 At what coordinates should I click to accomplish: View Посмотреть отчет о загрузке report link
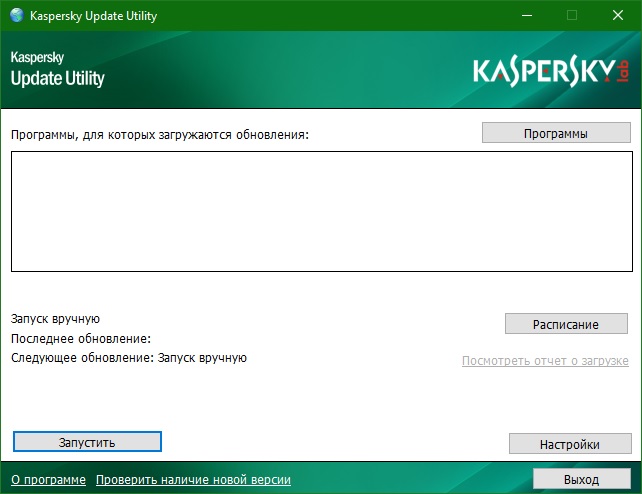(x=545, y=361)
